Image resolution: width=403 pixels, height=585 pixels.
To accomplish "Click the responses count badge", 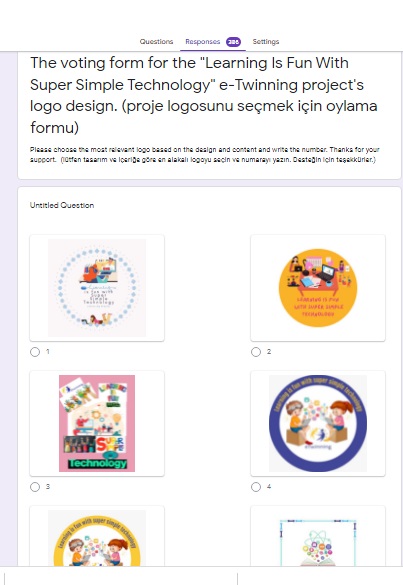I will tap(234, 42).
